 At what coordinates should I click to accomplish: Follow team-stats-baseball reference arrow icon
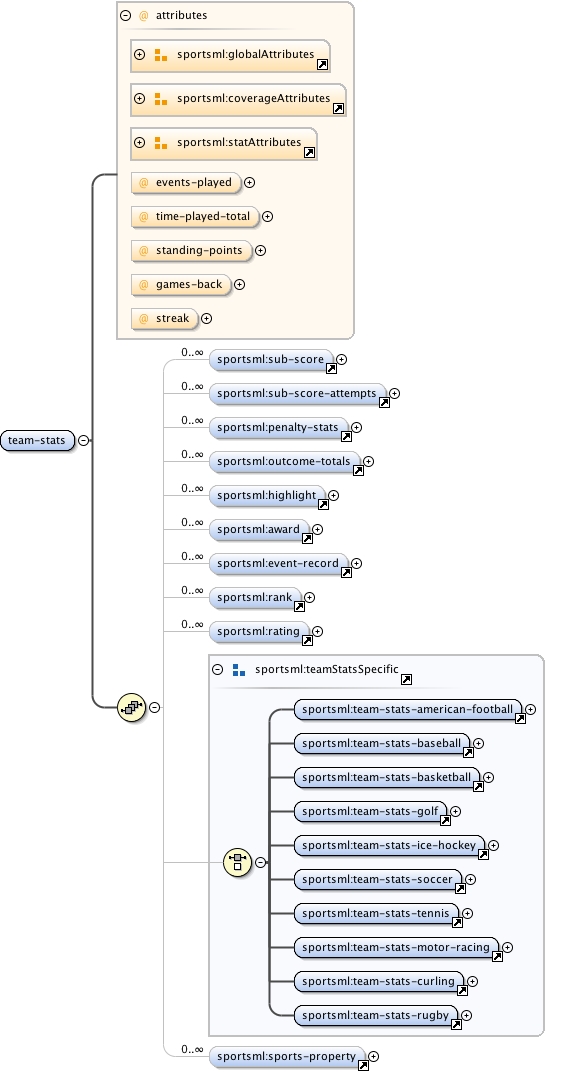pos(468,753)
